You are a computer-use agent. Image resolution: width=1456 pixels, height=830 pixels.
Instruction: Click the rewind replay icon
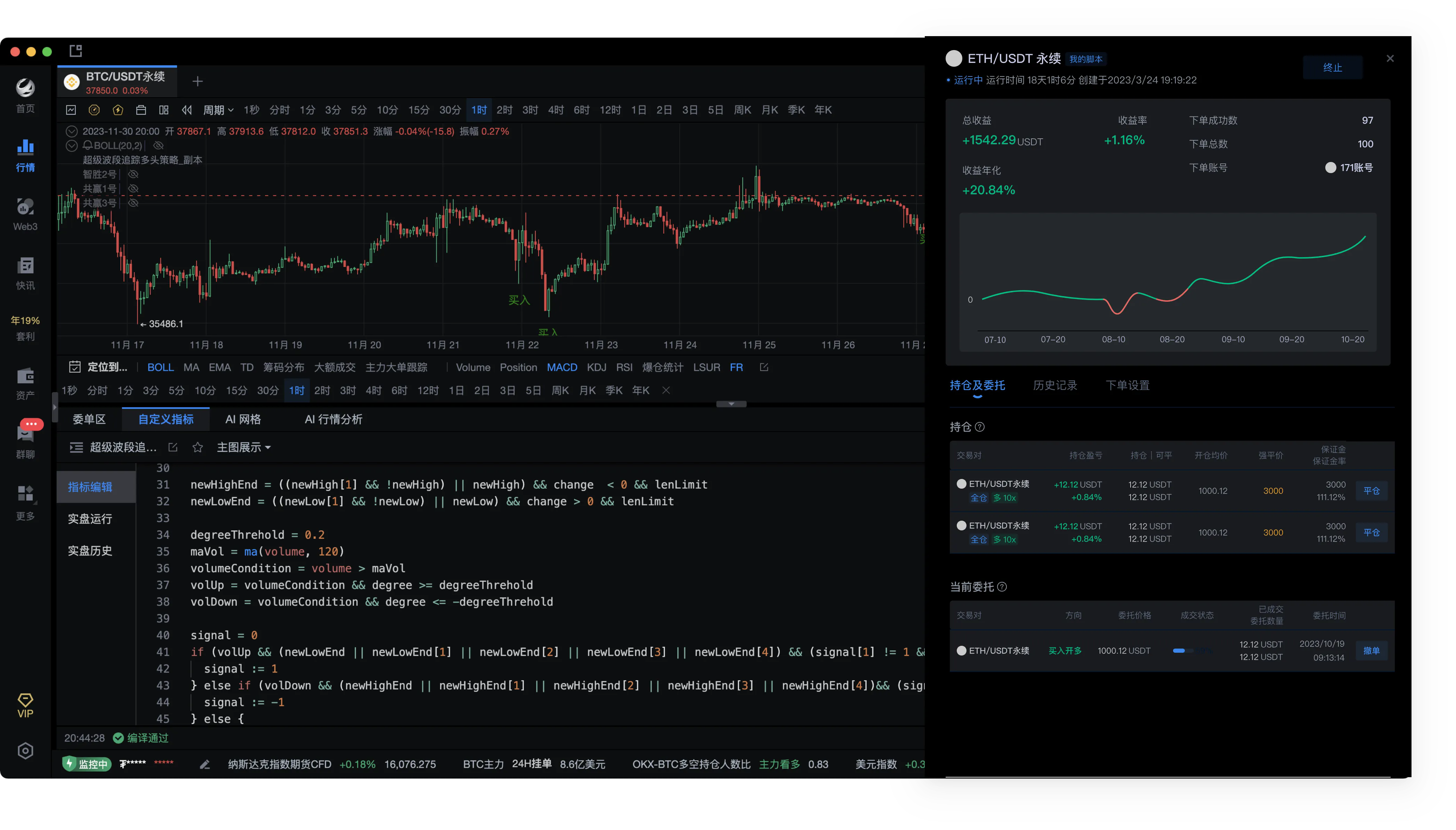coord(186,109)
